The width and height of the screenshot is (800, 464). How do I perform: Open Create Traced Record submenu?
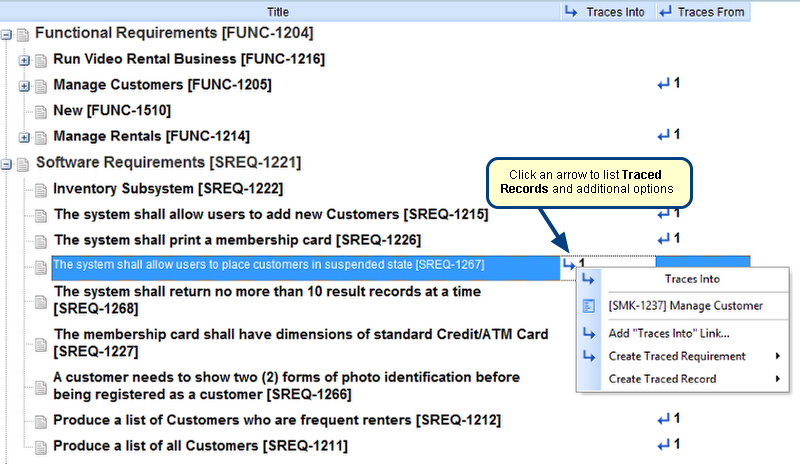pyautogui.click(x=662, y=379)
